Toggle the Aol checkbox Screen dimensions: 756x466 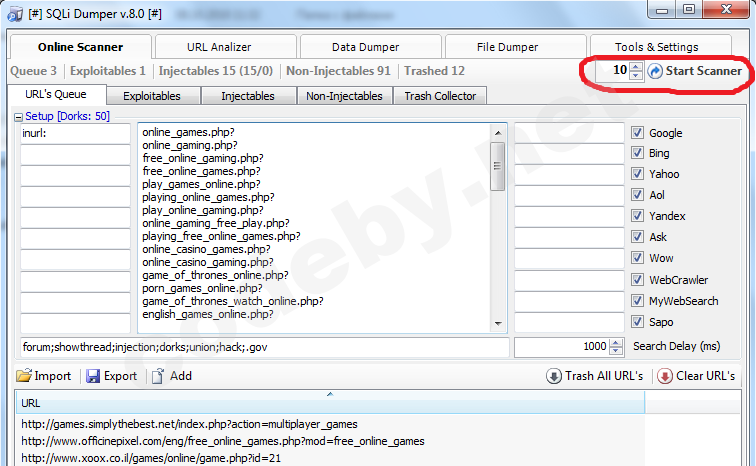pos(637,194)
